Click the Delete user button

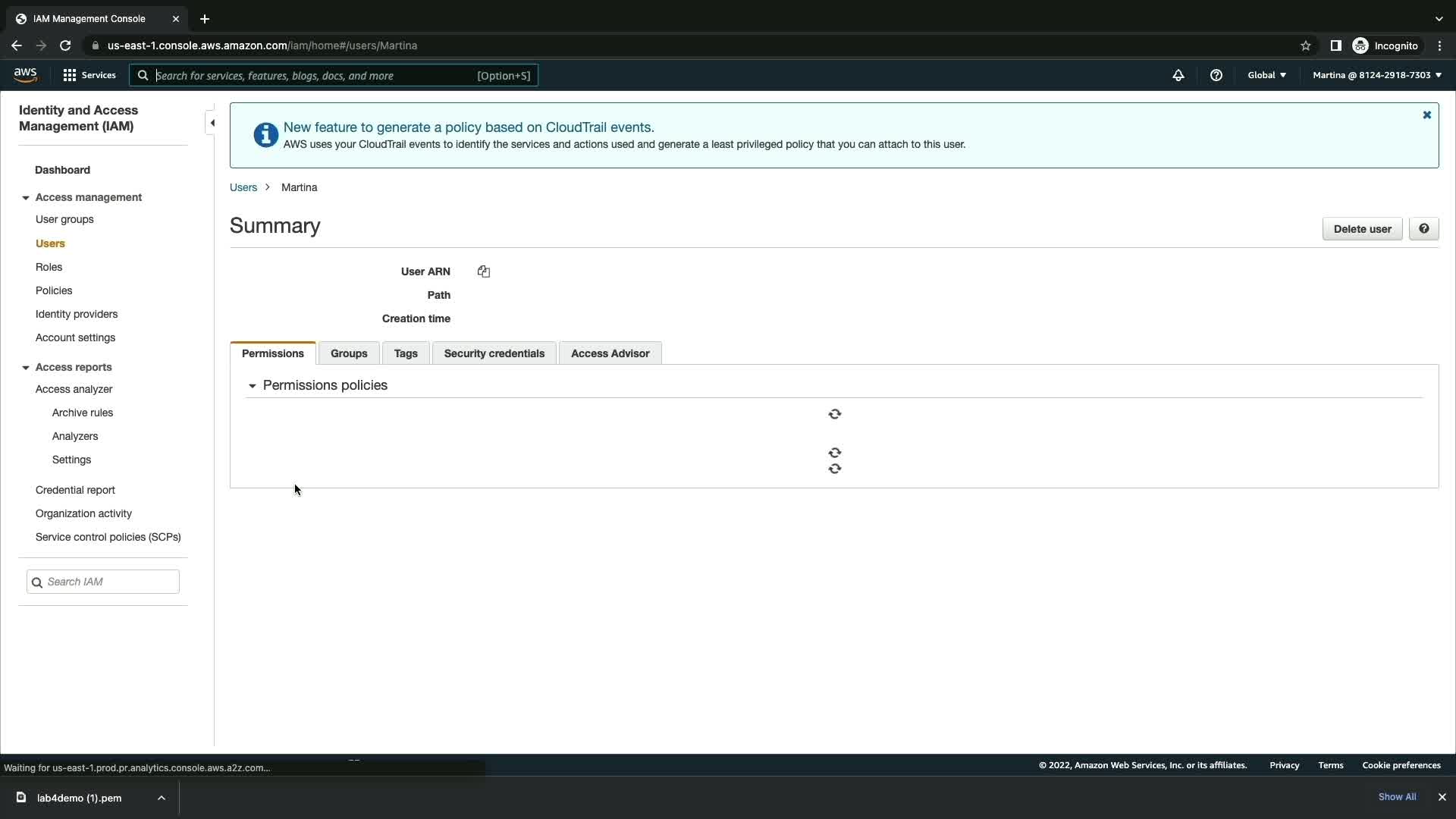pyautogui.click(x=1362, y=229)
